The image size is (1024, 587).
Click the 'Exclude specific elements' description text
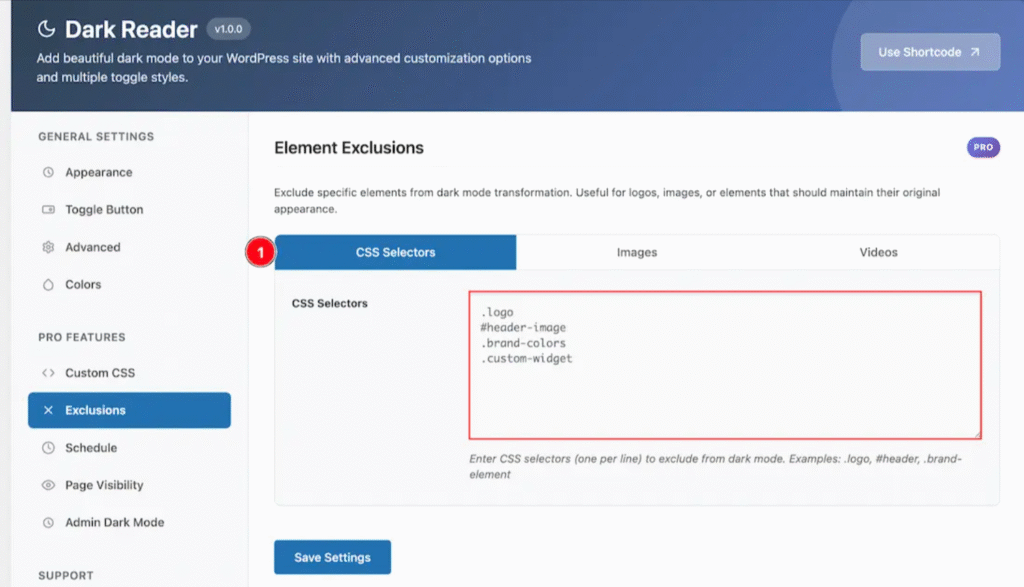tap(607, 200)
